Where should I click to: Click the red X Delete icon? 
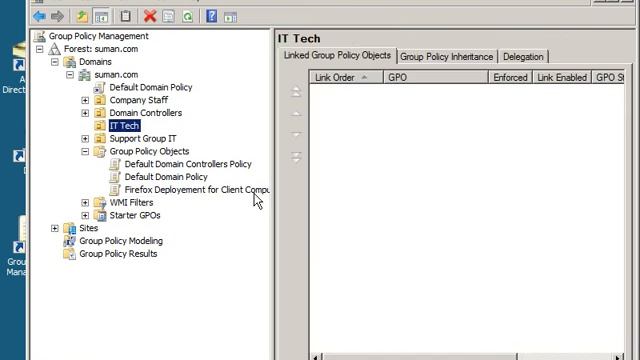click(150, 16)
